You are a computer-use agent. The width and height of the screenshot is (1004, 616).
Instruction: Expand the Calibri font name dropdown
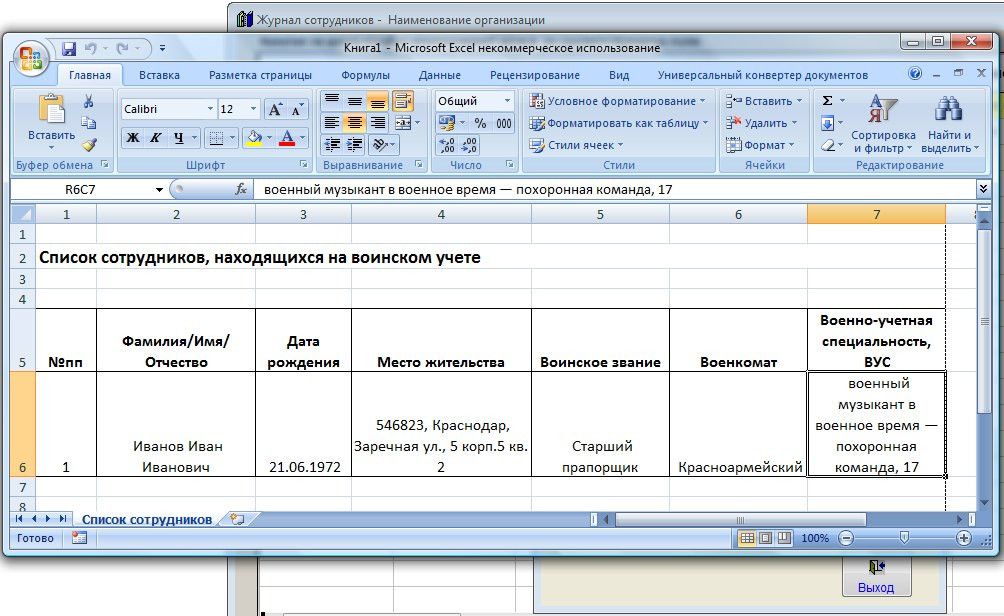210,109
